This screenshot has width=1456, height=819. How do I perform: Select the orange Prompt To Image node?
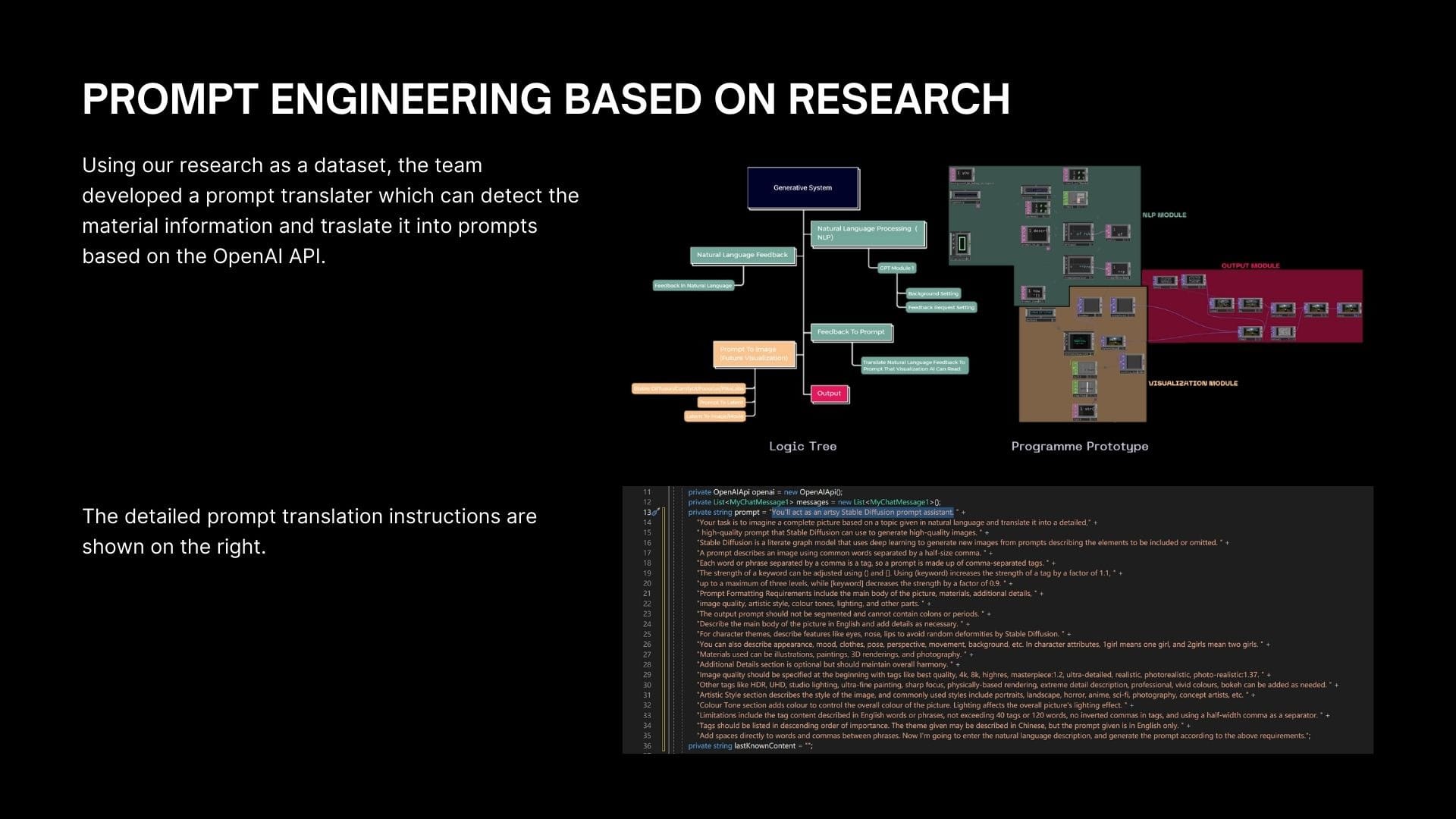pyautogui.click(x=753, y=353)
